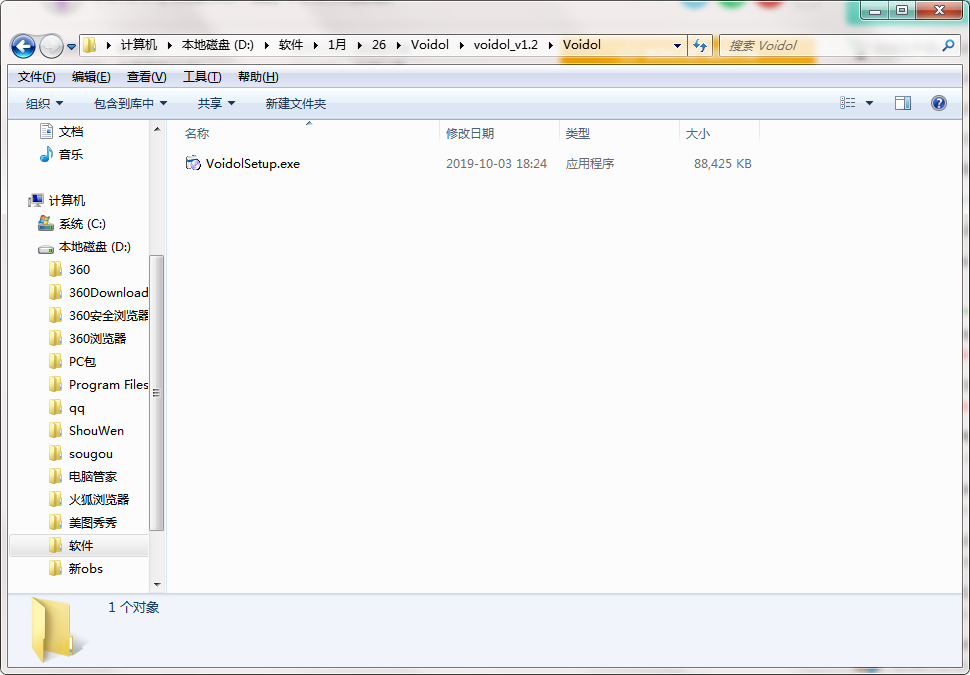Click the sougou folder icon
Screen dimensions: 970x675
tap(56, 454)
